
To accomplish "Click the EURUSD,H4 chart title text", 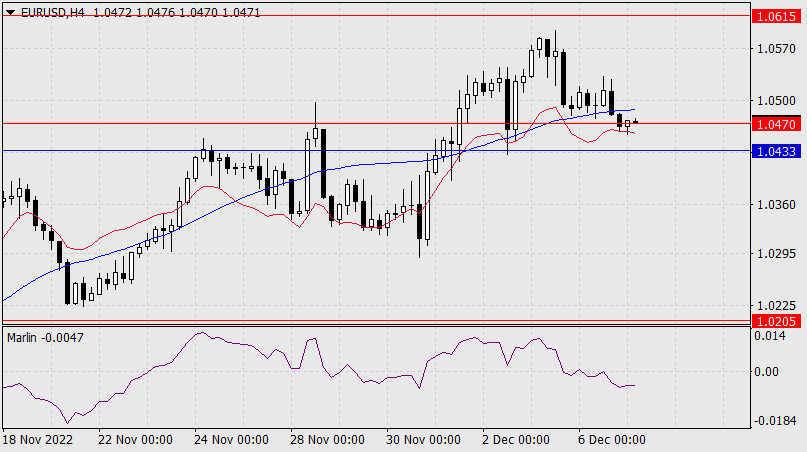I will coord(51,10).
